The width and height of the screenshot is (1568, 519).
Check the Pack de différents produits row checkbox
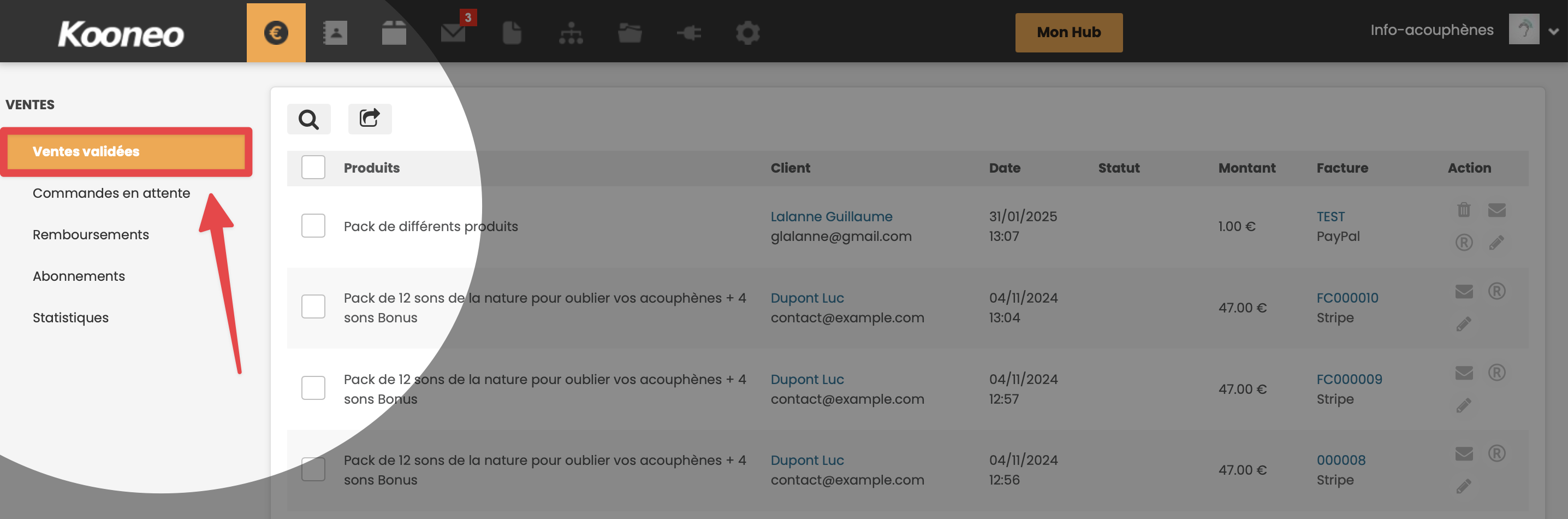pyautogui.click(x=313, y=226)
